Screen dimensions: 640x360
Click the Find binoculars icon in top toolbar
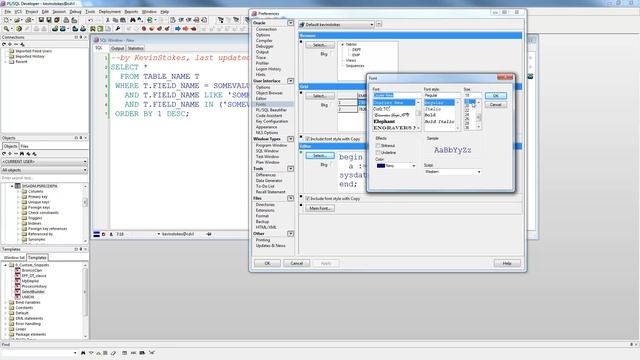[x=133, y=20]
